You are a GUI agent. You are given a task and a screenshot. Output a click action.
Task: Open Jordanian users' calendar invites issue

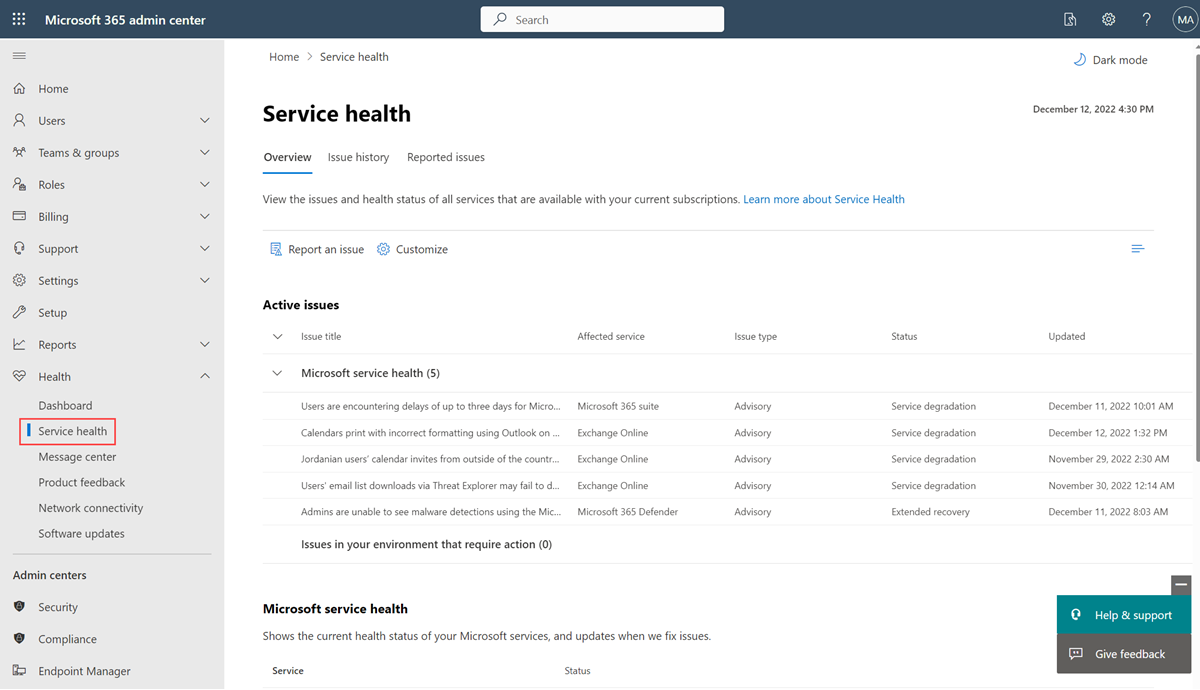click(430, 459)
